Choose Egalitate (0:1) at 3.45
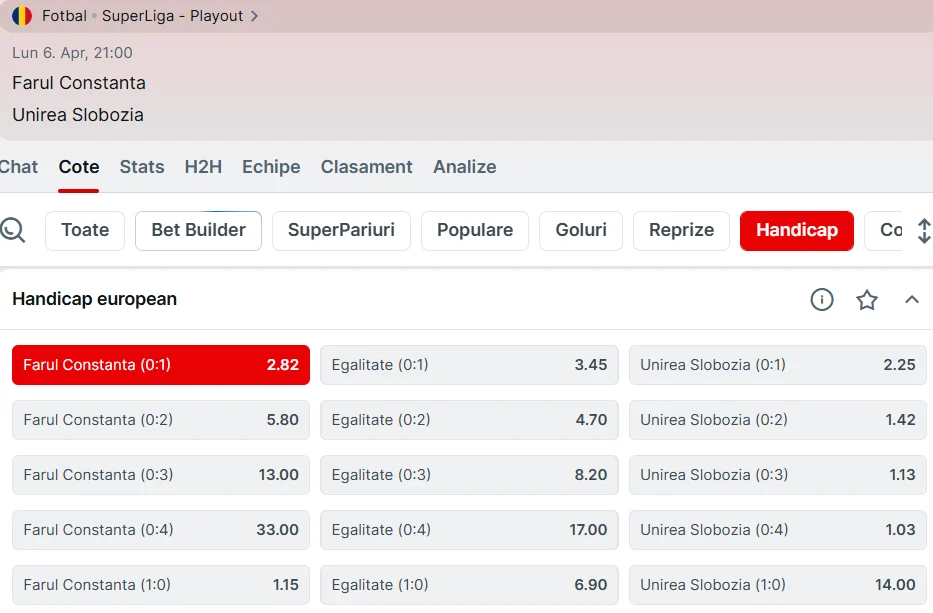 click(469, 365)
